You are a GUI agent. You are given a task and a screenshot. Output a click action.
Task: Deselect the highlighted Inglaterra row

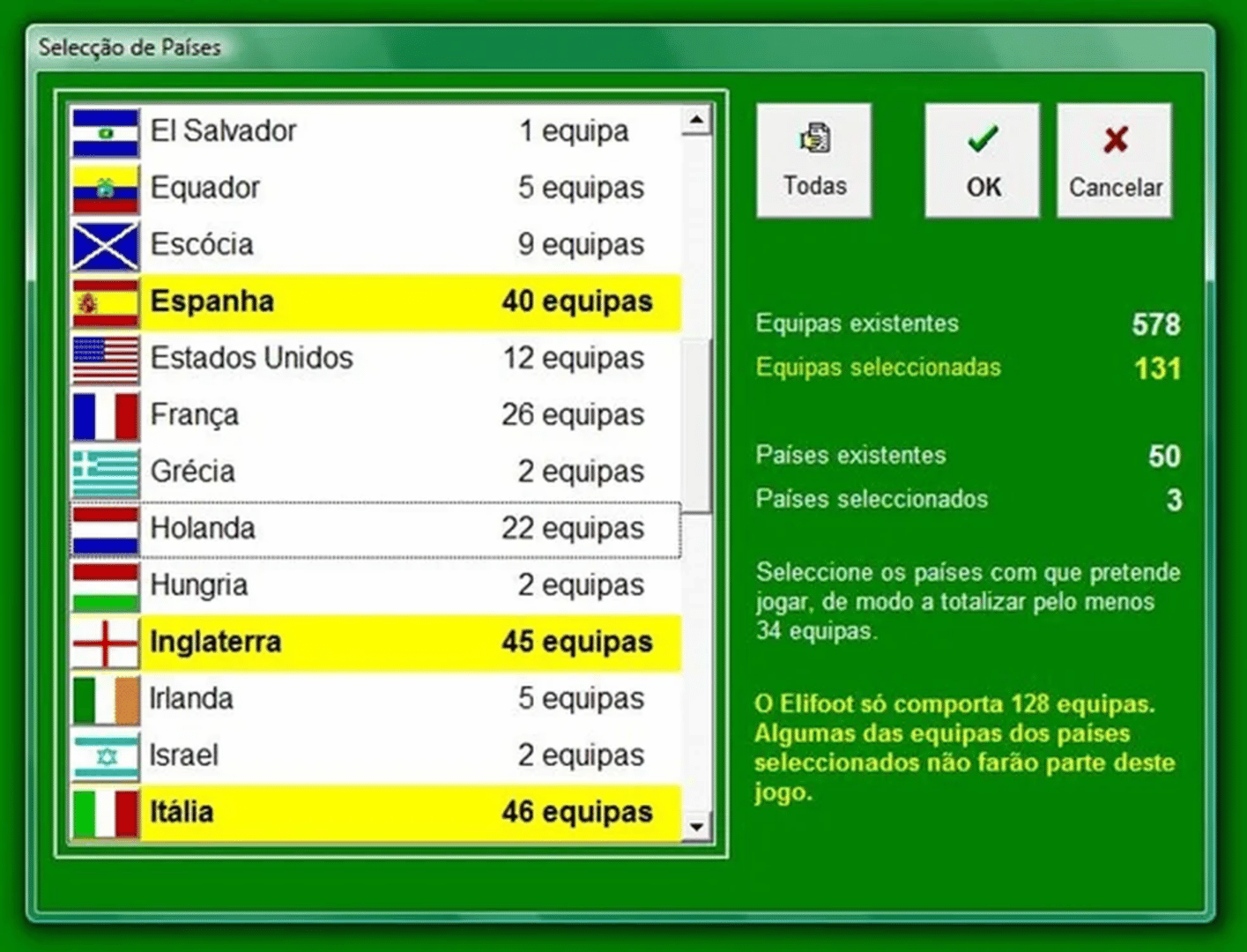tap(375, 643)
